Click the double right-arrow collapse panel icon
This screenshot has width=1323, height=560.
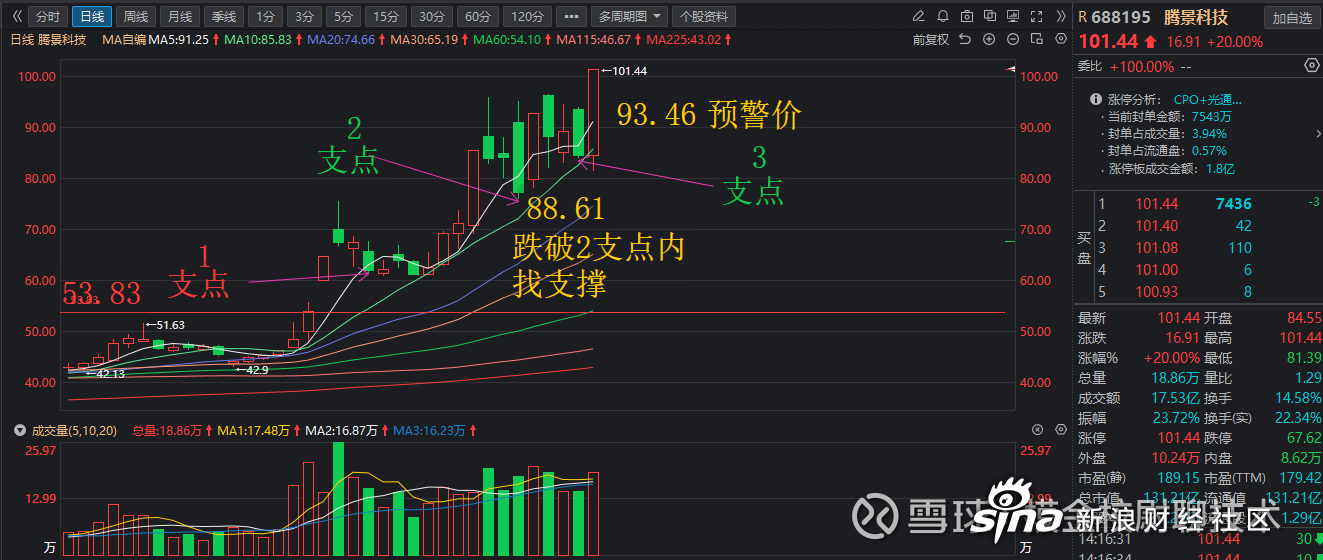point(1059,17)
